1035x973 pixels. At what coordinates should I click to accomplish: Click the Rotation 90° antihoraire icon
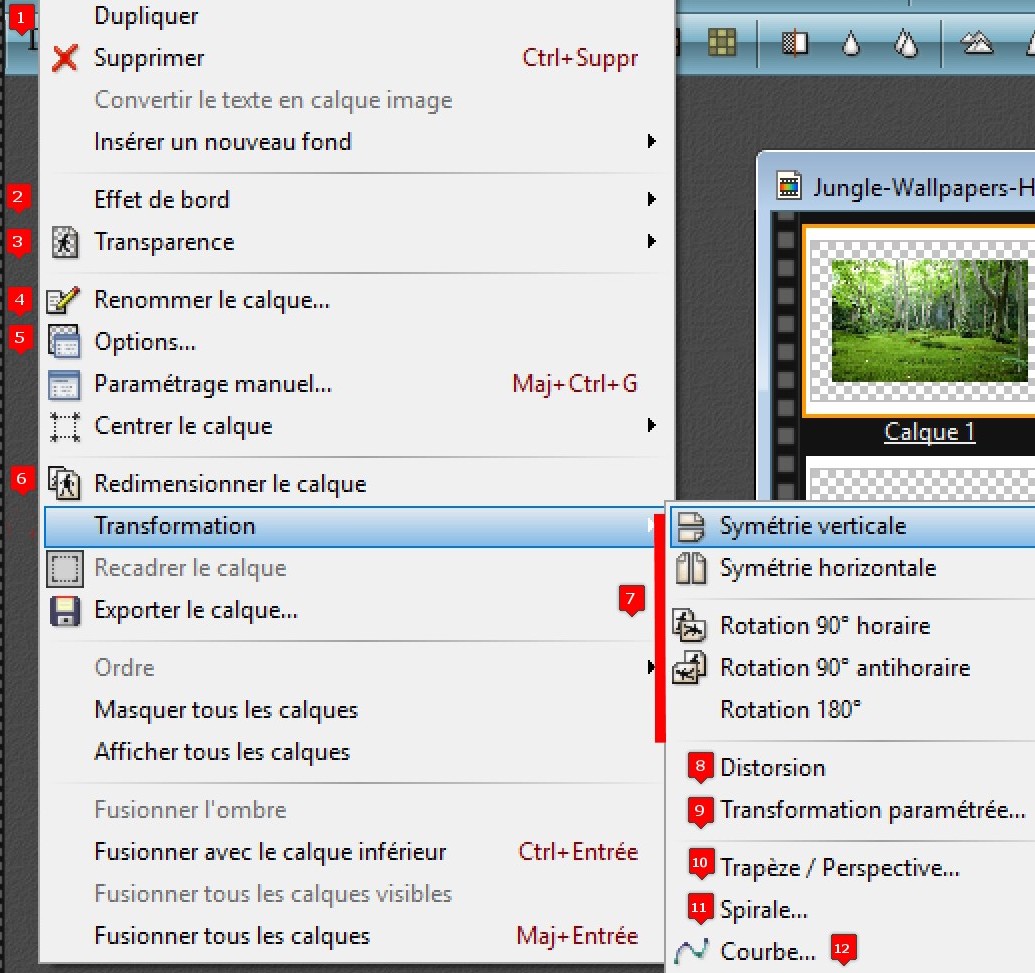point(690,668)
